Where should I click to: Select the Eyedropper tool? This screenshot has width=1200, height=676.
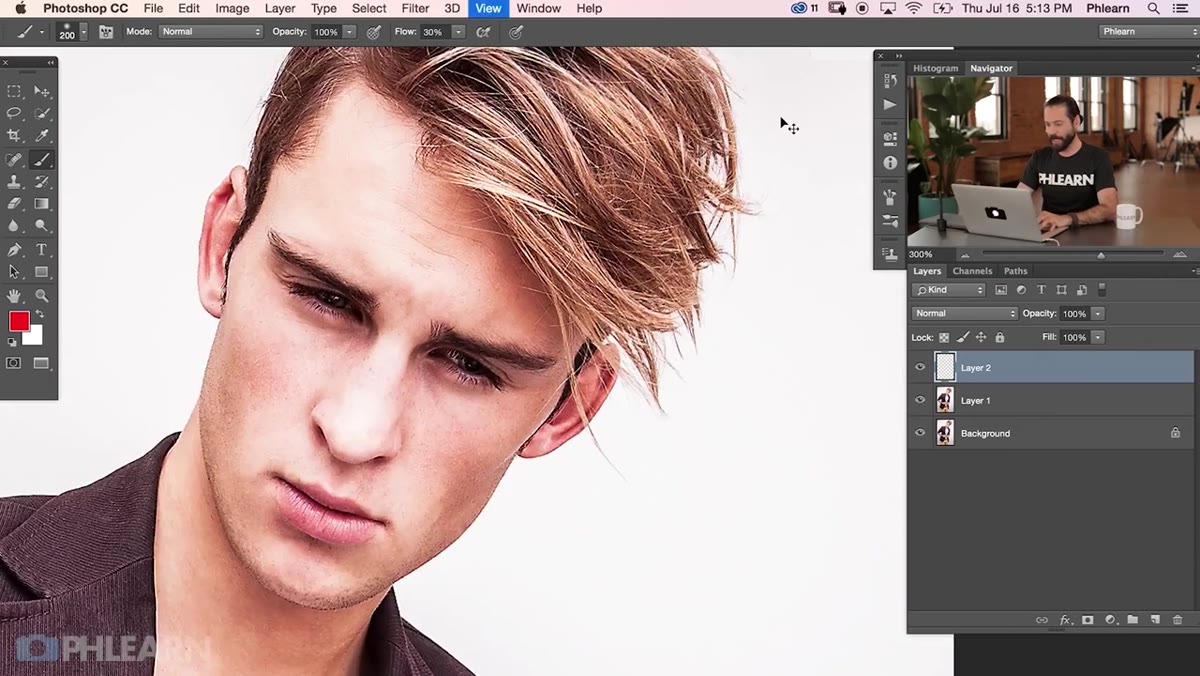pyautogui.click(x=42, y=136)
